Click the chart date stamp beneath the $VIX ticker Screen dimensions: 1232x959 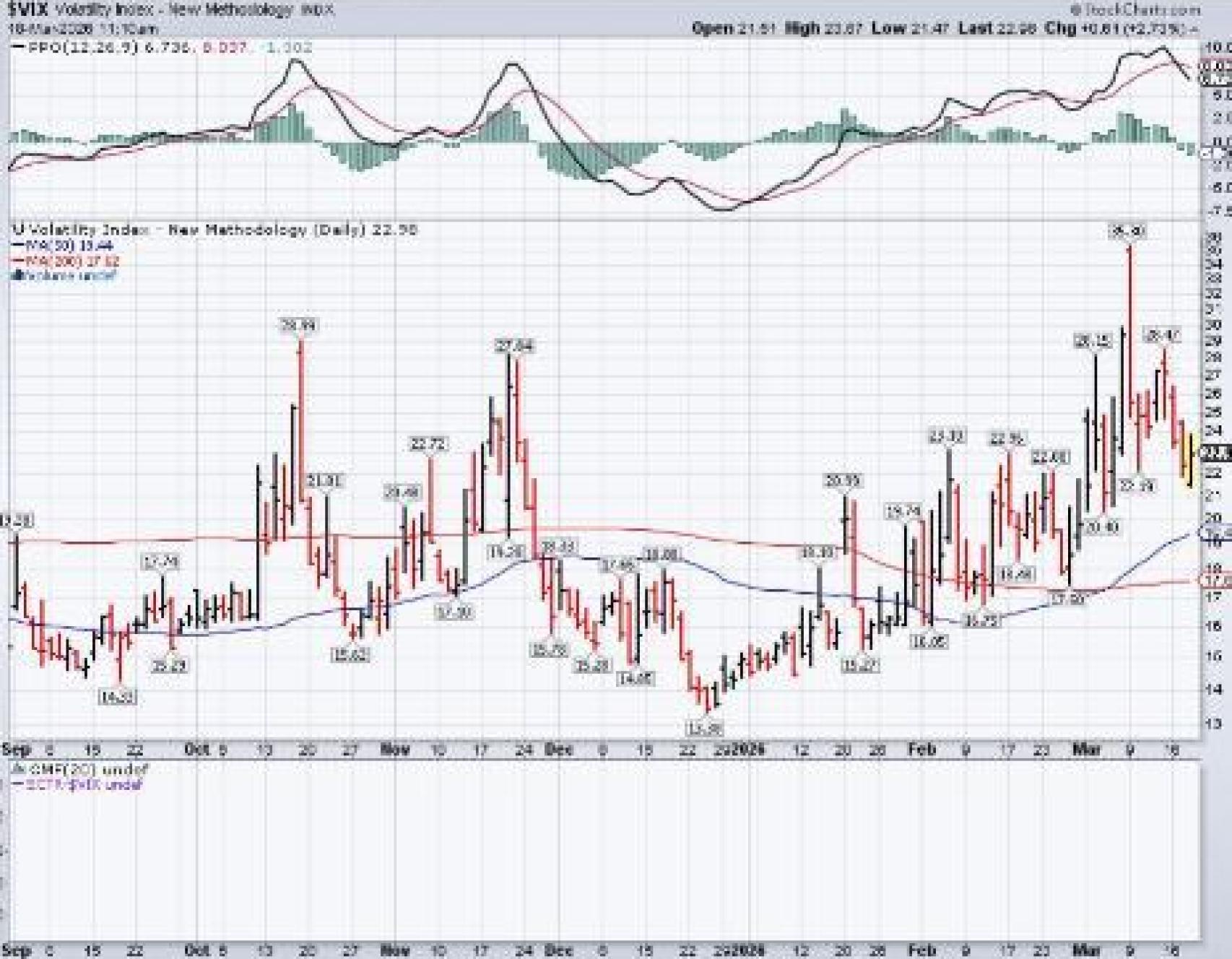tap(84, 29)
